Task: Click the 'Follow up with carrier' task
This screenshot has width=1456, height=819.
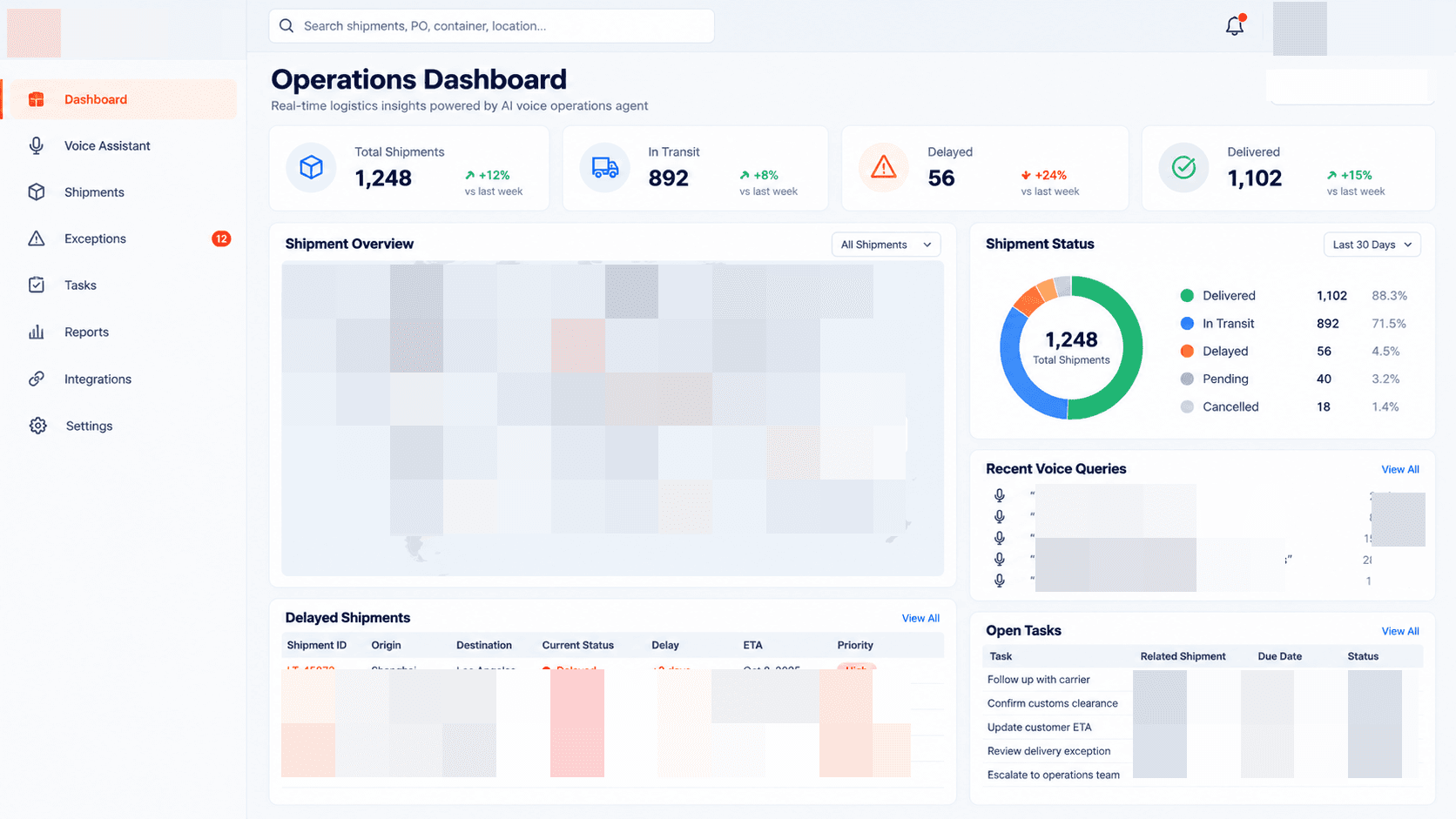Action: 1038,680
